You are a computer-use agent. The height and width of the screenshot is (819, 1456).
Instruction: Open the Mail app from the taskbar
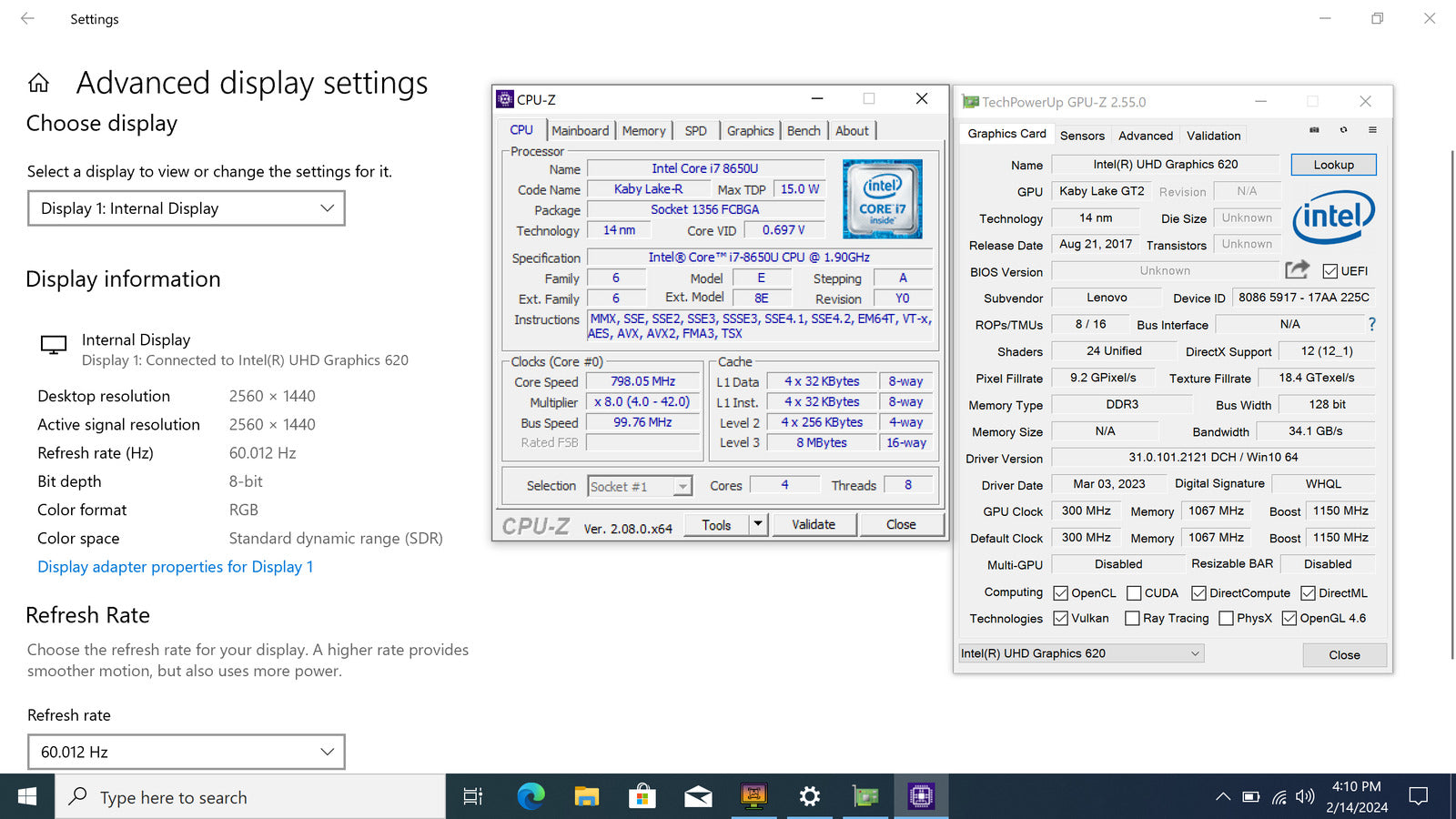(698, 797)
